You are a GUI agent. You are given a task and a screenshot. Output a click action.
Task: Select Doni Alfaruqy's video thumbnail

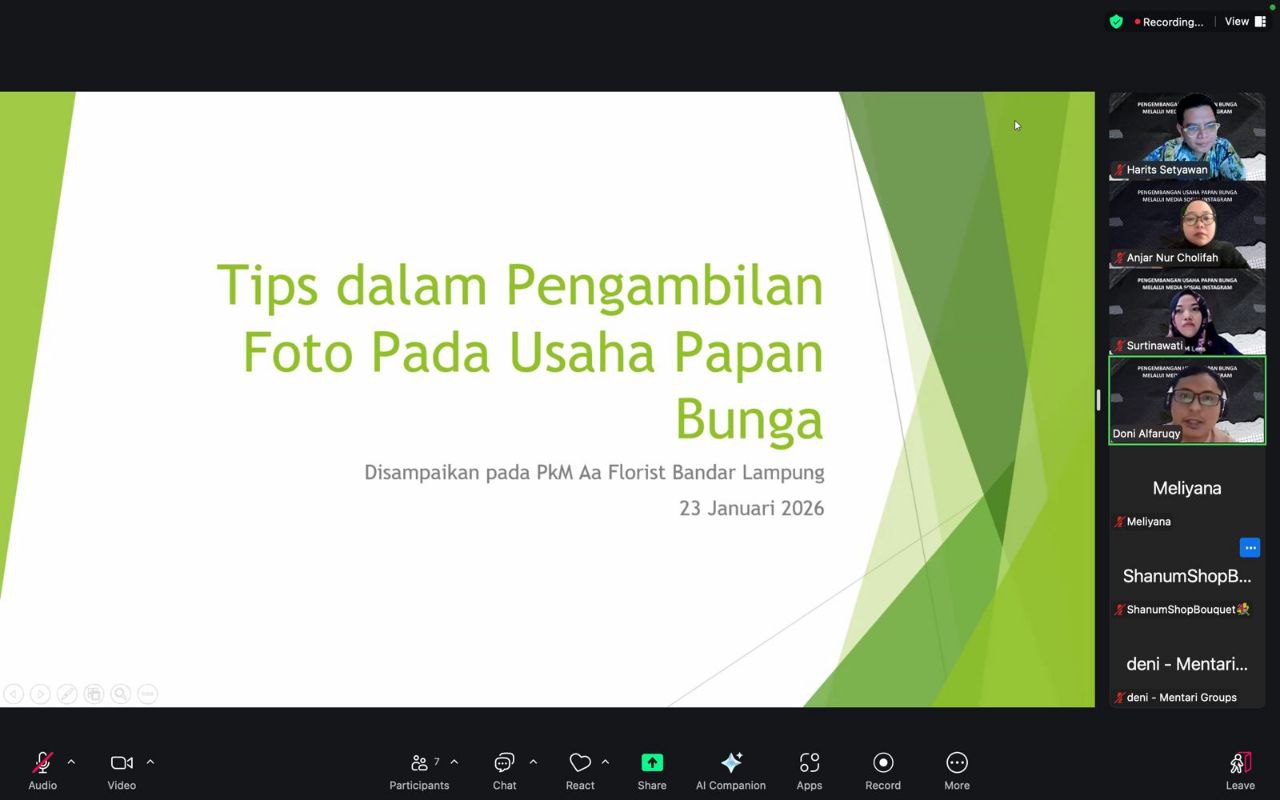click(1187, 400)
